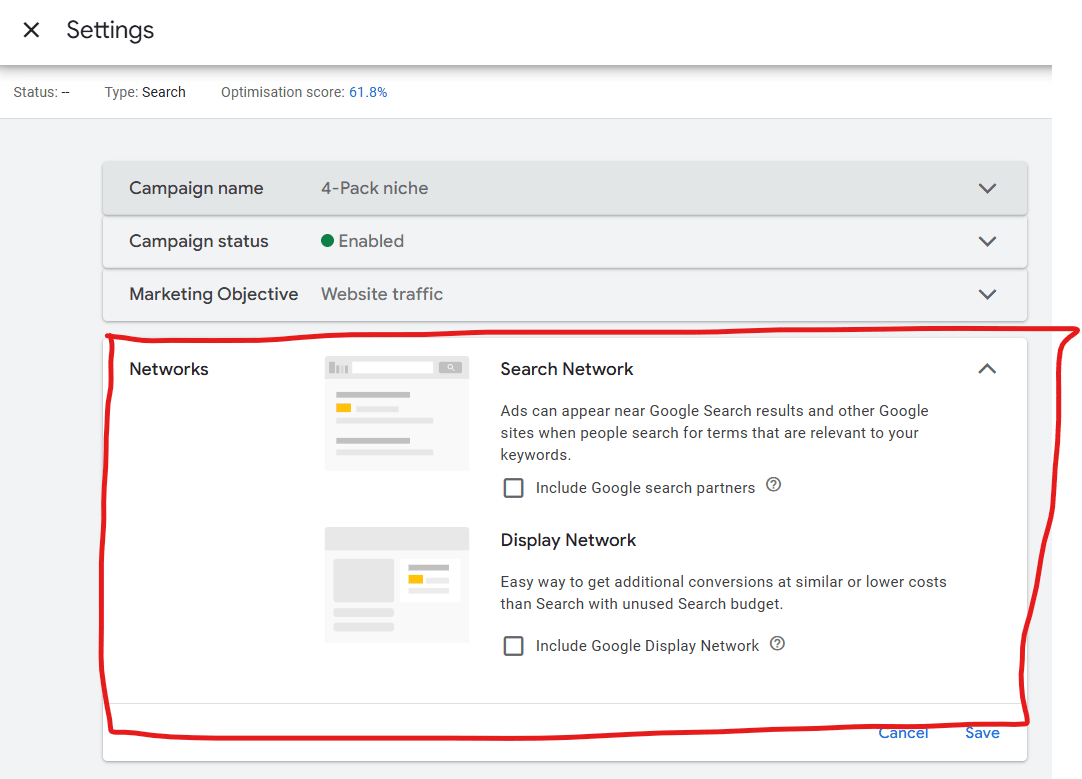Click the Settings page title
This screenshot has height=779, width=1082.
click(x=110, y=30)
